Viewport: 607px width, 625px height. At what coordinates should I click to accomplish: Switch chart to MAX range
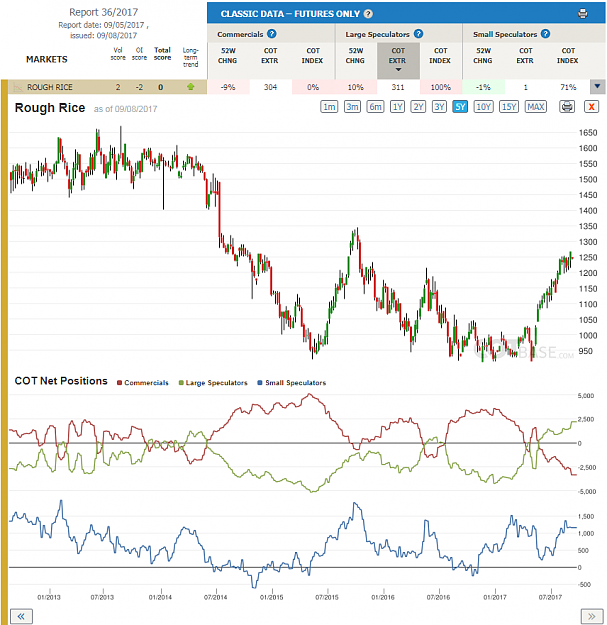click(x=536, y=107)
